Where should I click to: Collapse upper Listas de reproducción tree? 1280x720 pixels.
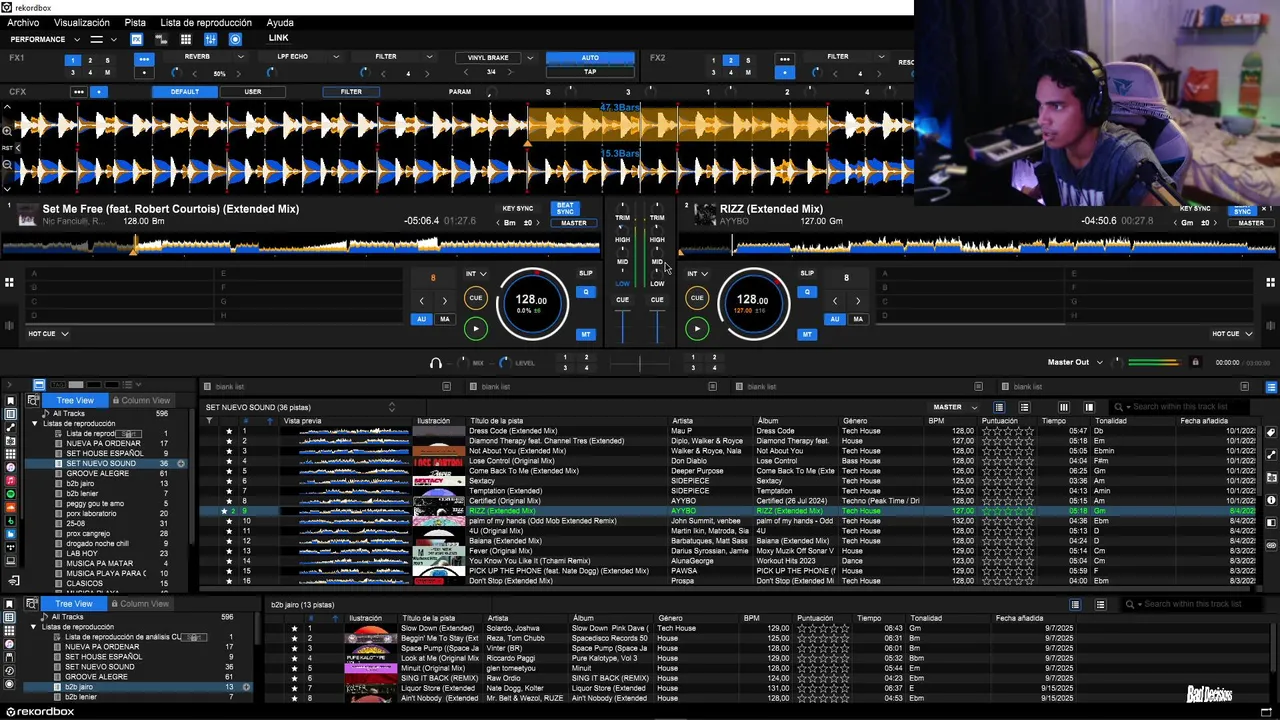click(35, 423)
